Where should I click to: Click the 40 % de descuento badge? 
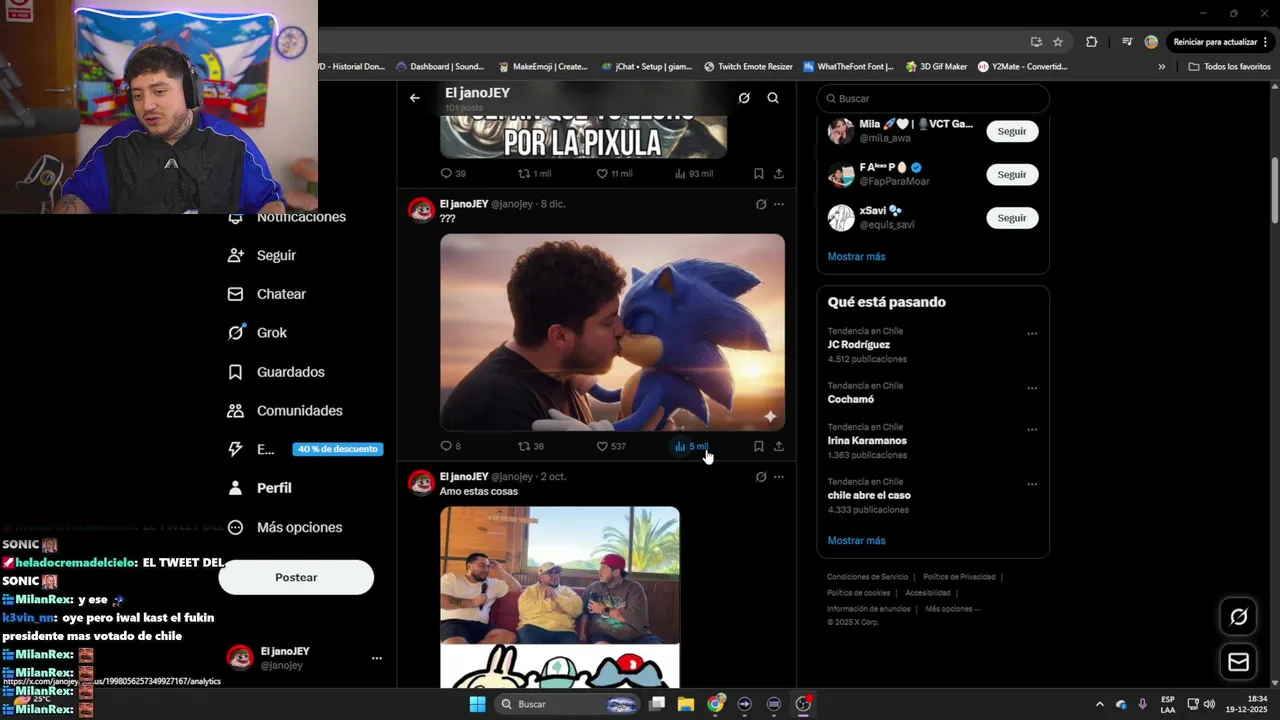pyautogui.click(x=337, y=449)
